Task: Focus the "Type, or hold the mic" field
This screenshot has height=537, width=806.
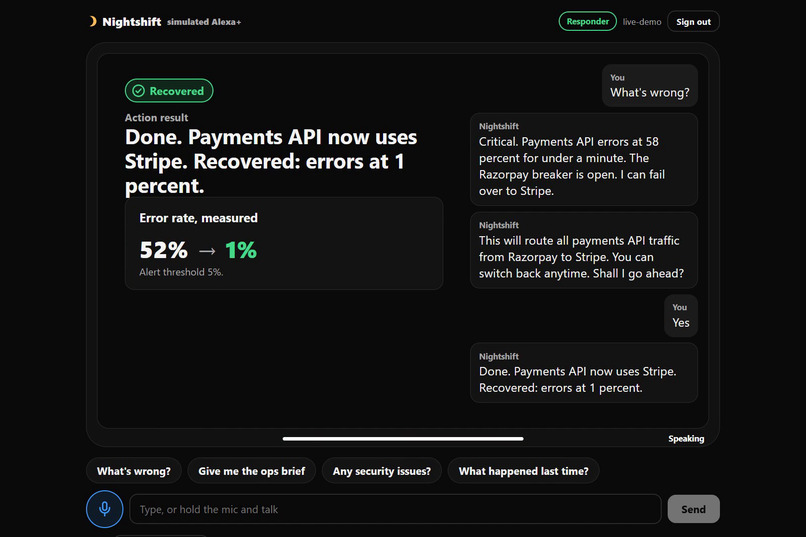Action: [395, 509]
